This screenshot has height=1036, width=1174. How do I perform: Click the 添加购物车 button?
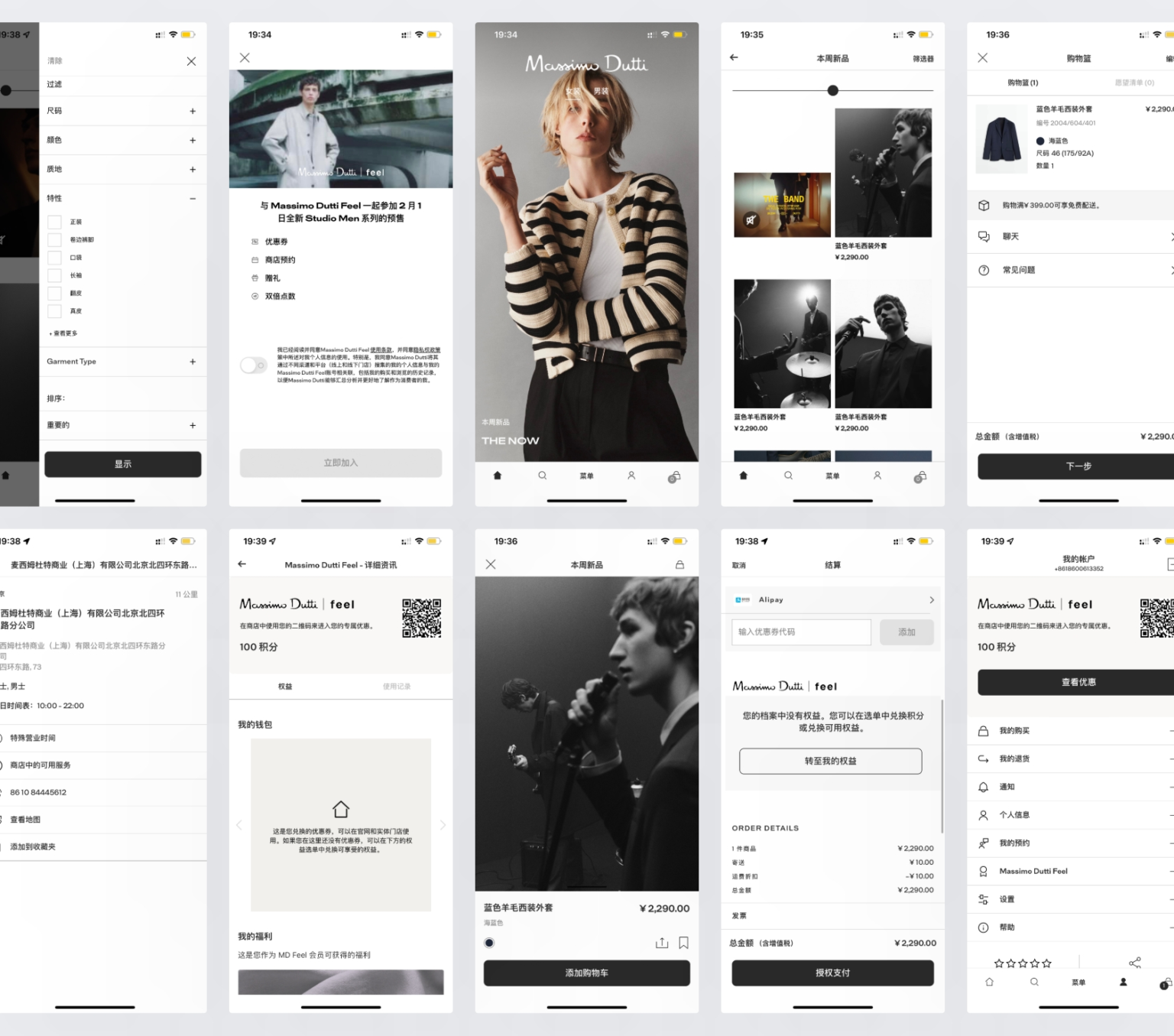click(587, 973)
